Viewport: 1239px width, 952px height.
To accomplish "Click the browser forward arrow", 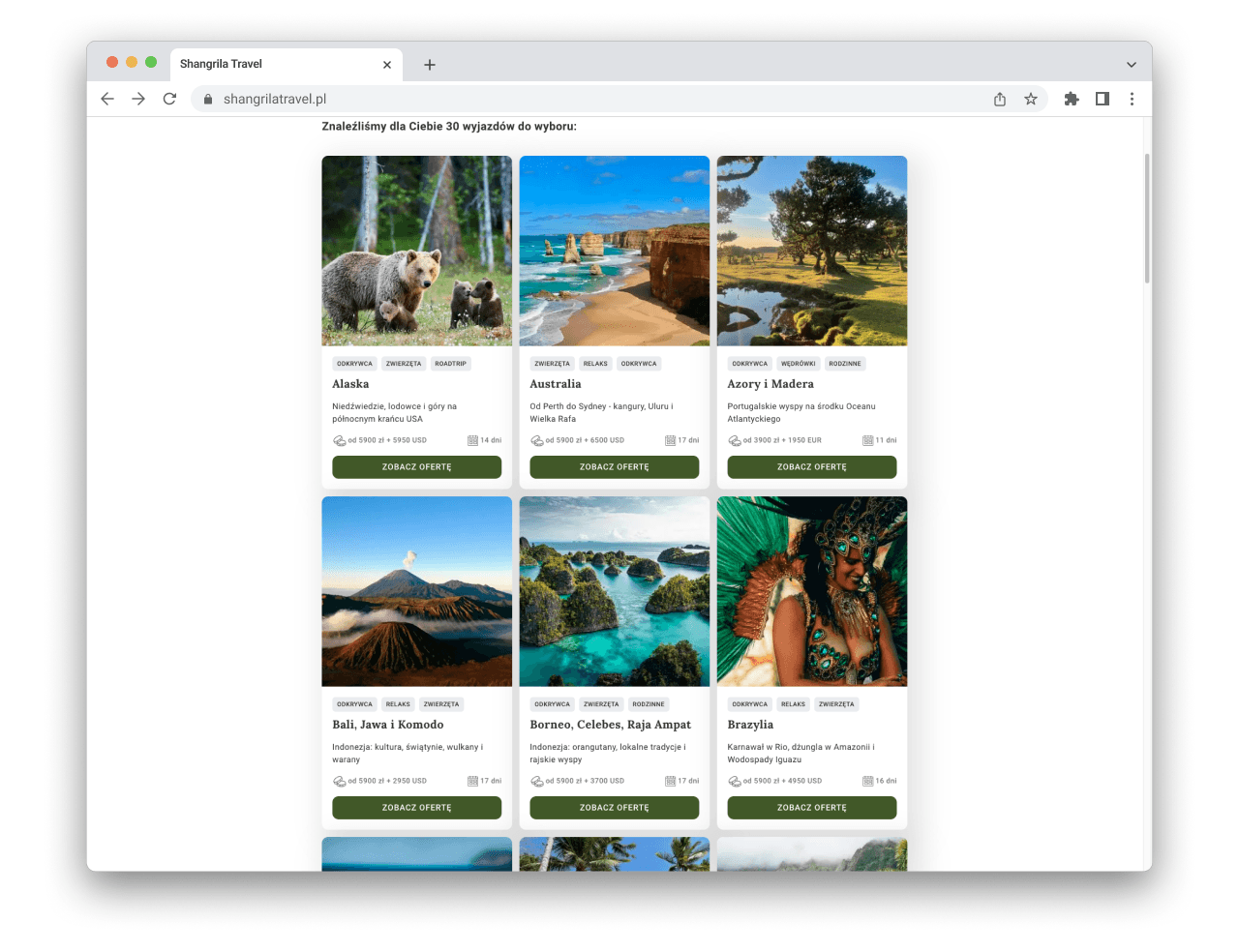I will point(138,99).
